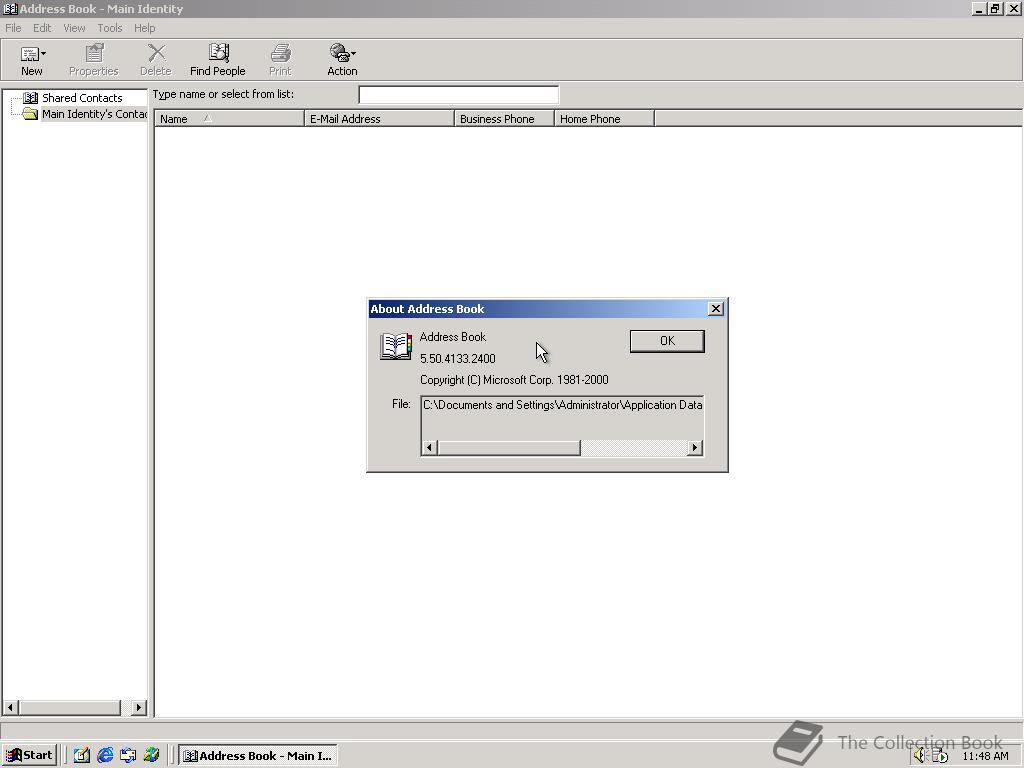
Task: Open the Tools menu
Action: tap(110, 28)
